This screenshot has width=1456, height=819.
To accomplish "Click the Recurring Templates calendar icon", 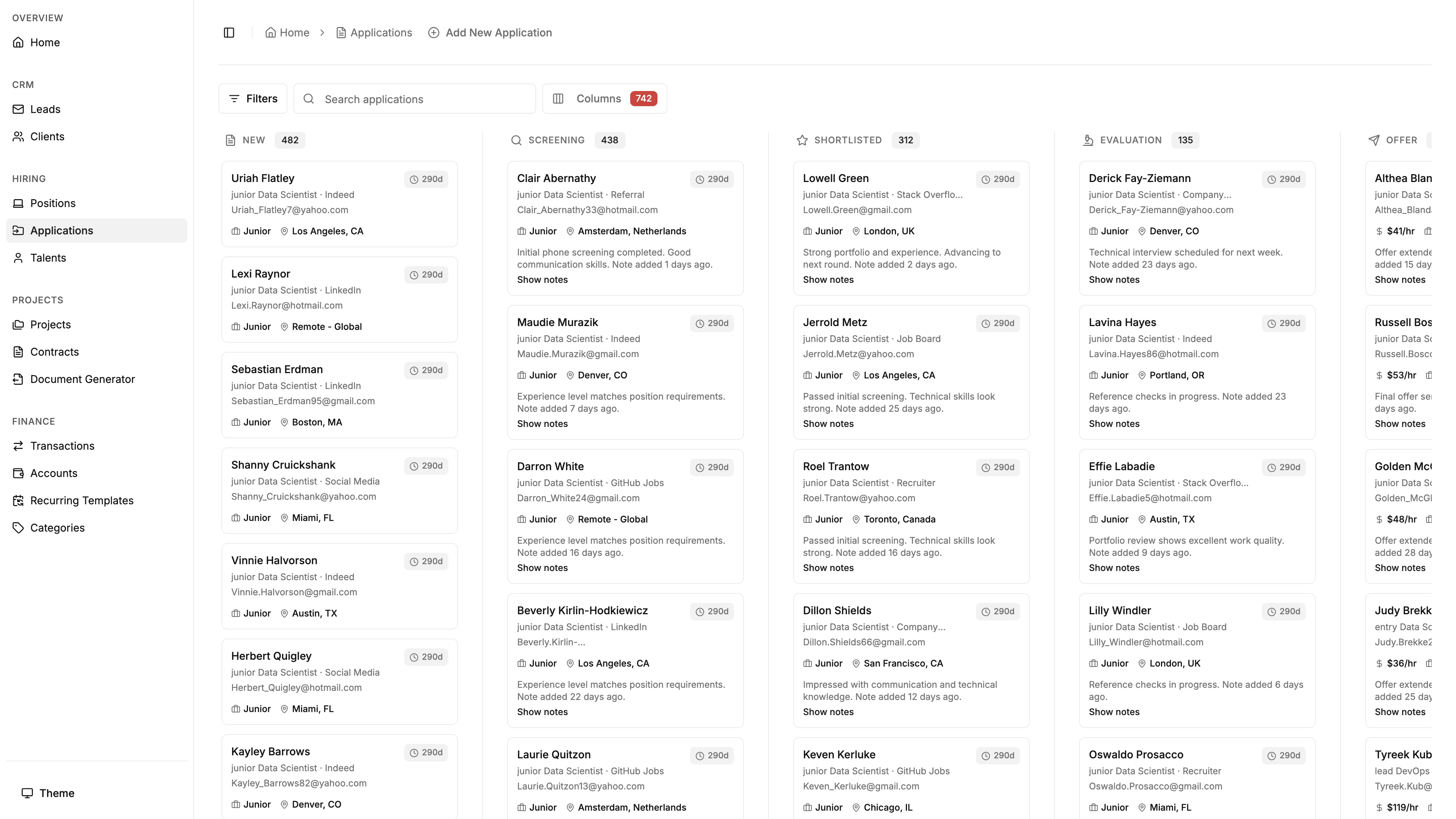I will pyautogui.click(x=19, y=500).
